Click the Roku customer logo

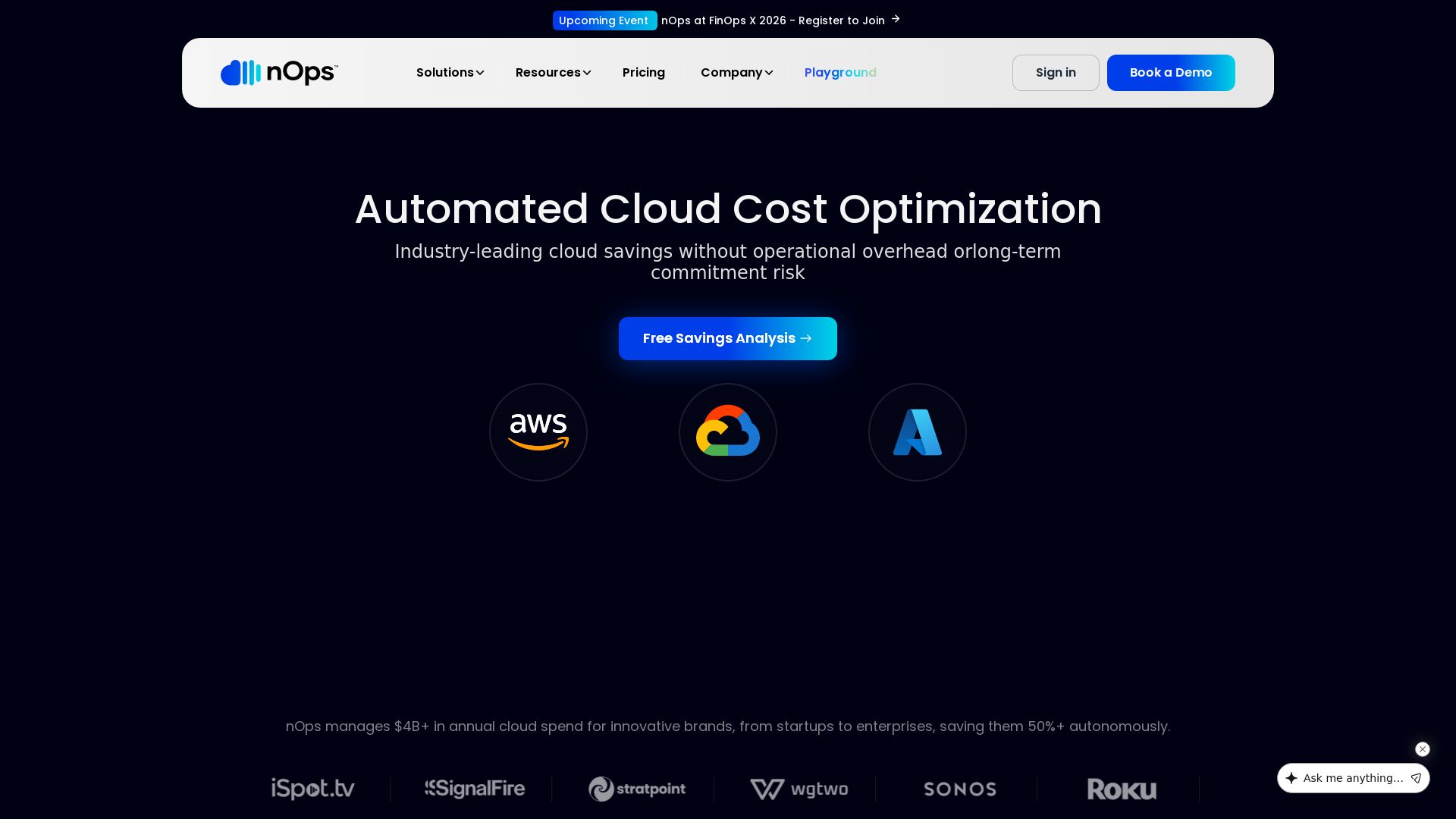(1122, 789)
